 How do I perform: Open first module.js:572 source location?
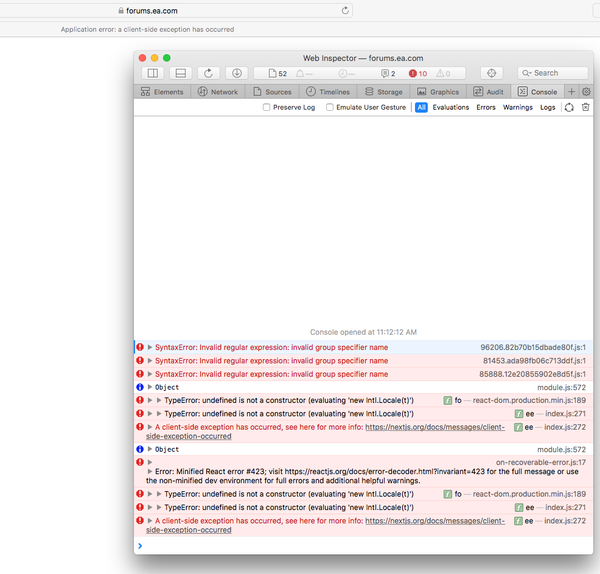point(561,387)
